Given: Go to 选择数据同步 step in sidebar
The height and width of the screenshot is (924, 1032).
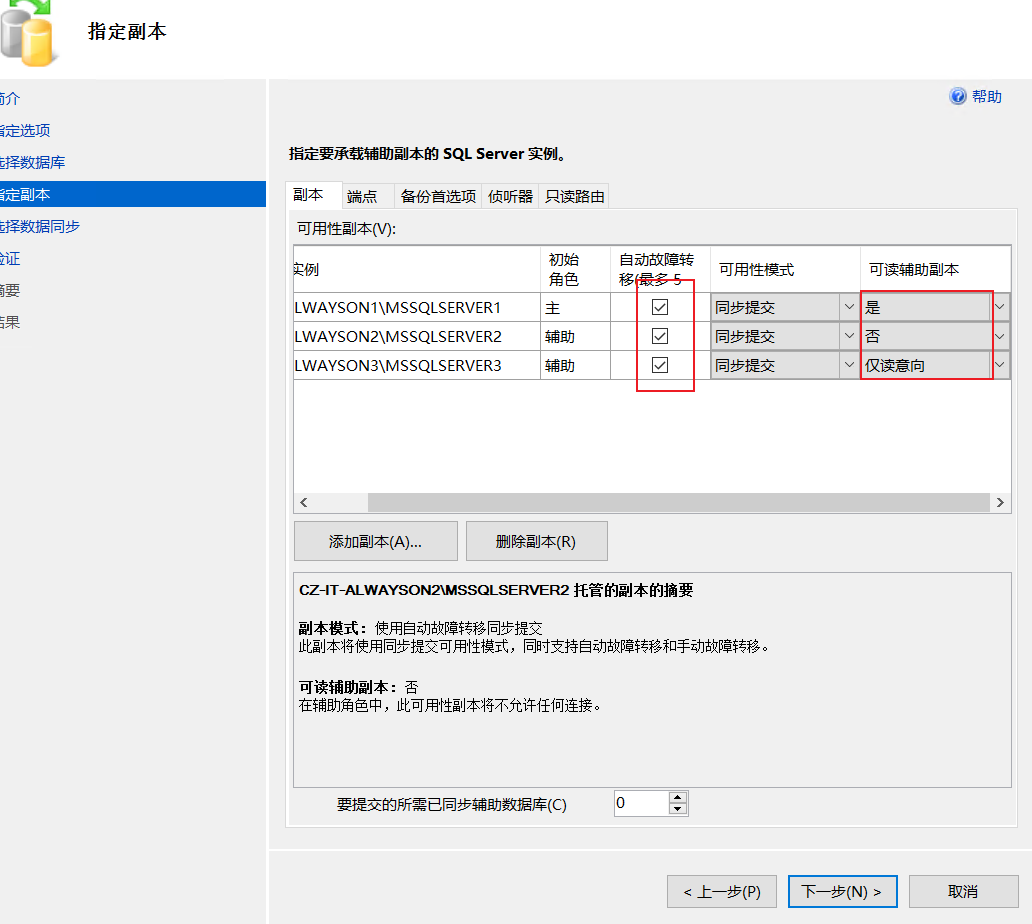Looking at the screenshot, I should pos(39,226).
